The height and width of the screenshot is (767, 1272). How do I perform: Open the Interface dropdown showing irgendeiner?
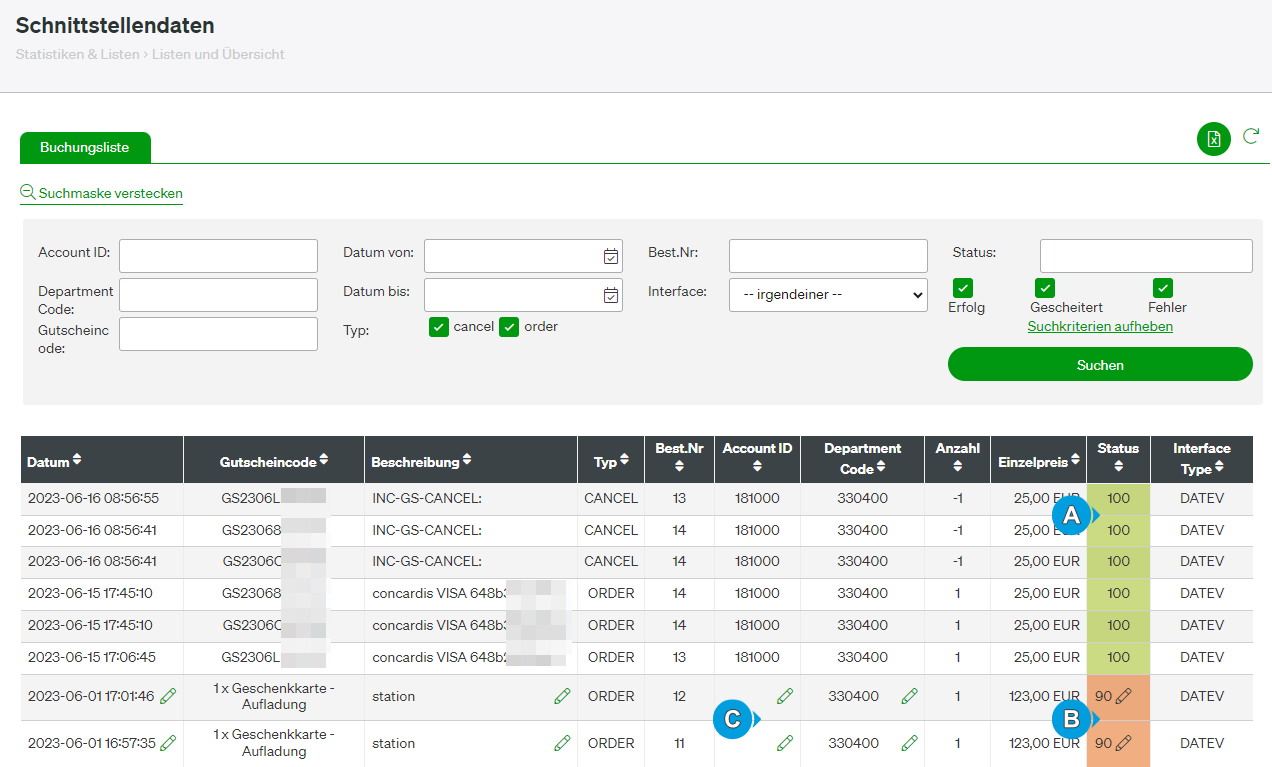pos(828,295)
